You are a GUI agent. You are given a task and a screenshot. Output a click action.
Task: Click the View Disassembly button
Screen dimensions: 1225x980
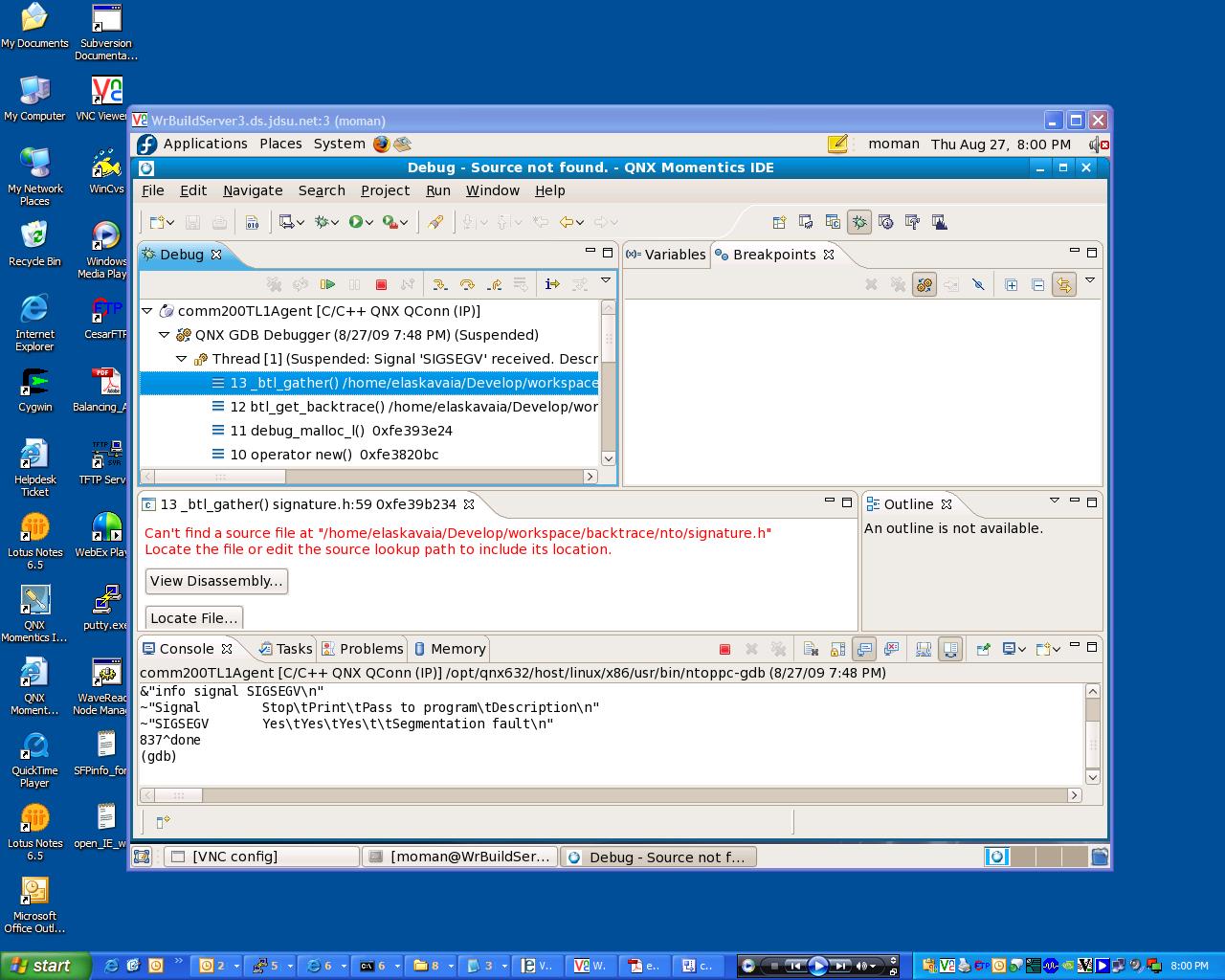point(216,581)
